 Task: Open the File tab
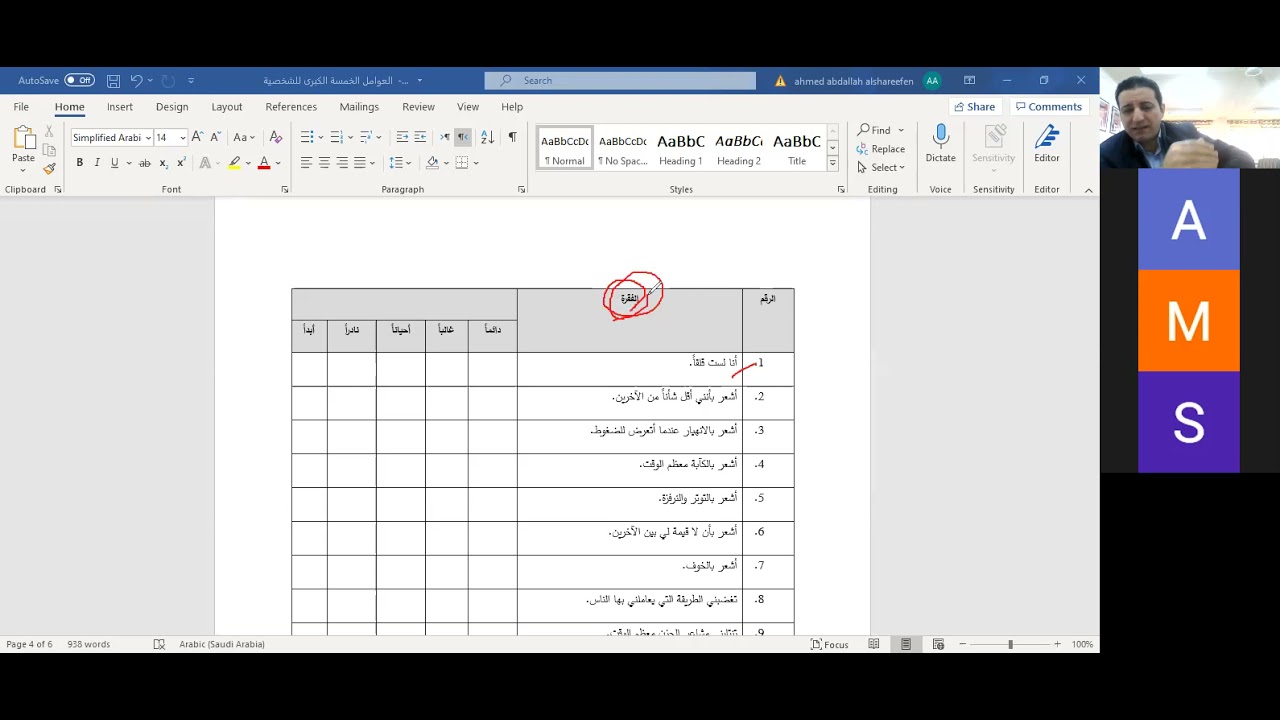(21, 107)
